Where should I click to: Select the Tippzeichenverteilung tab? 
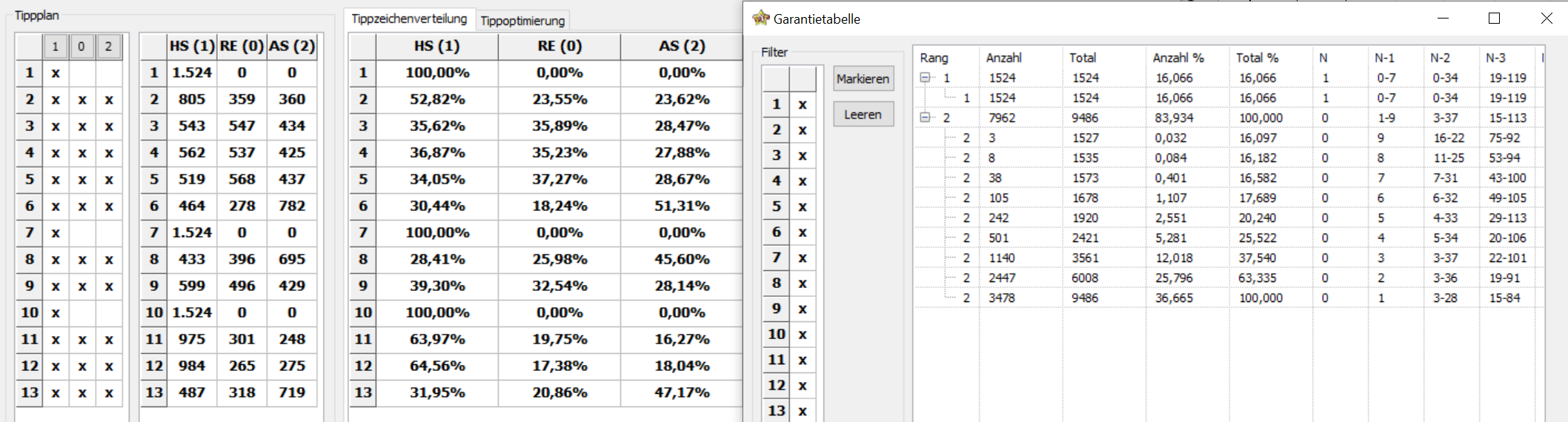tap(409, 19)
